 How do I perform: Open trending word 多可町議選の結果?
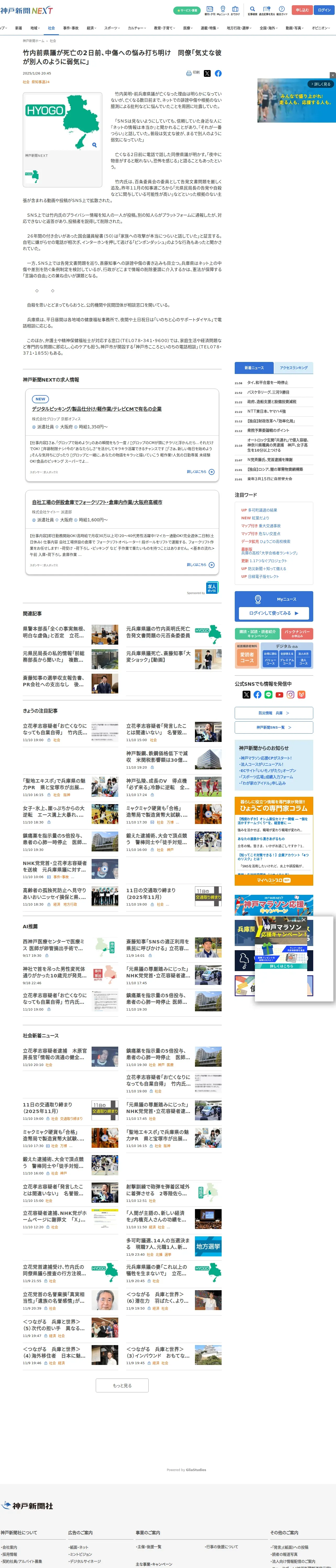[262, 510]
